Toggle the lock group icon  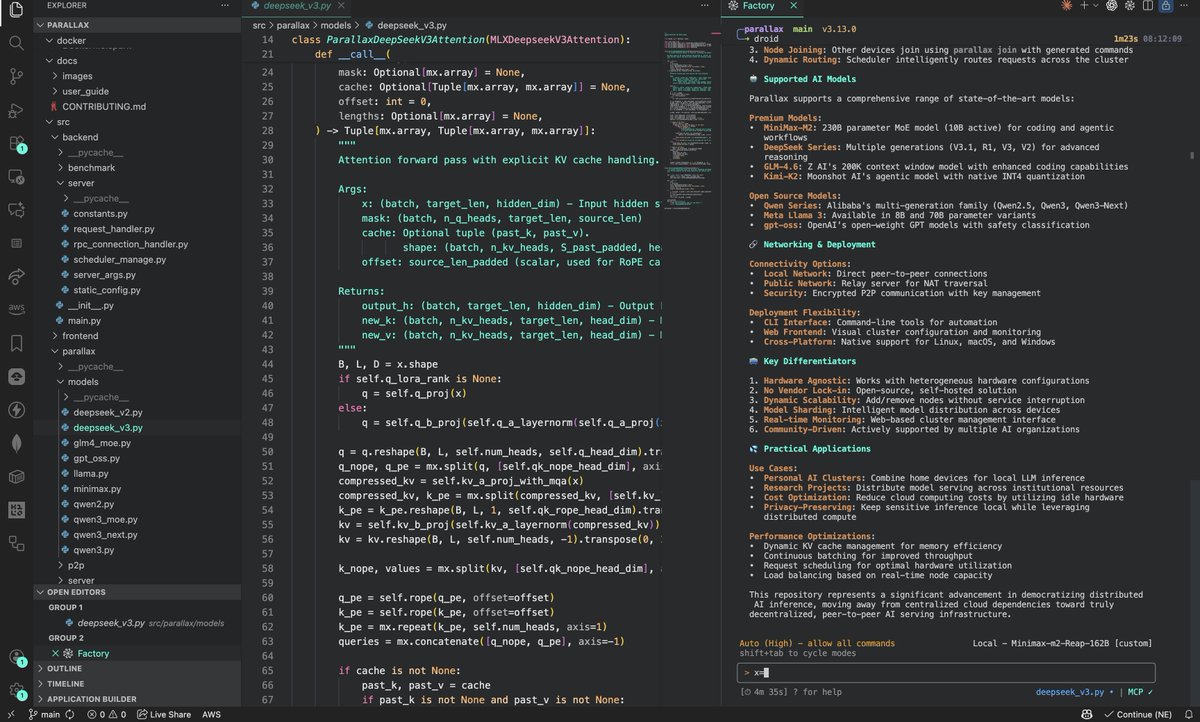(1166, 6)
